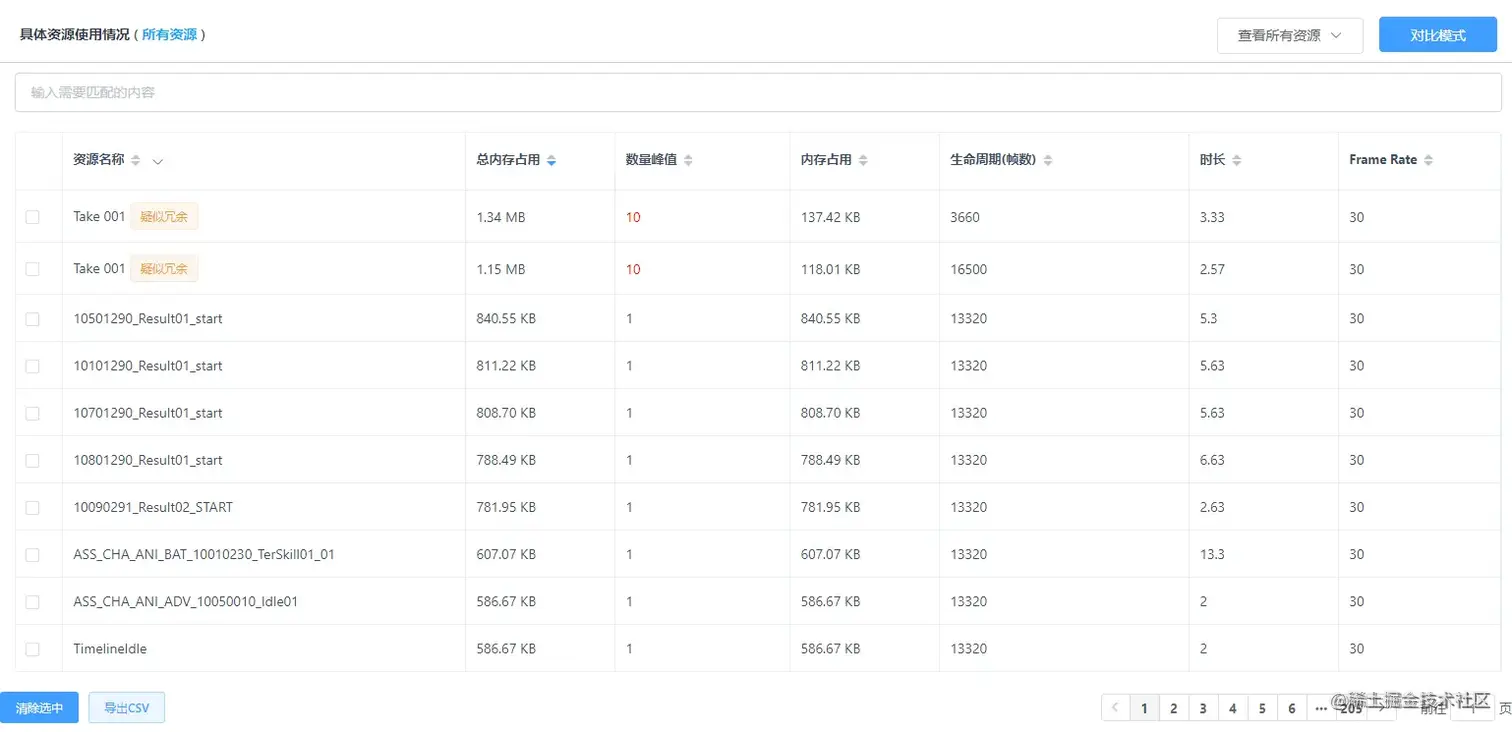Click the 对比模式 button

[x=1437, y=33]
